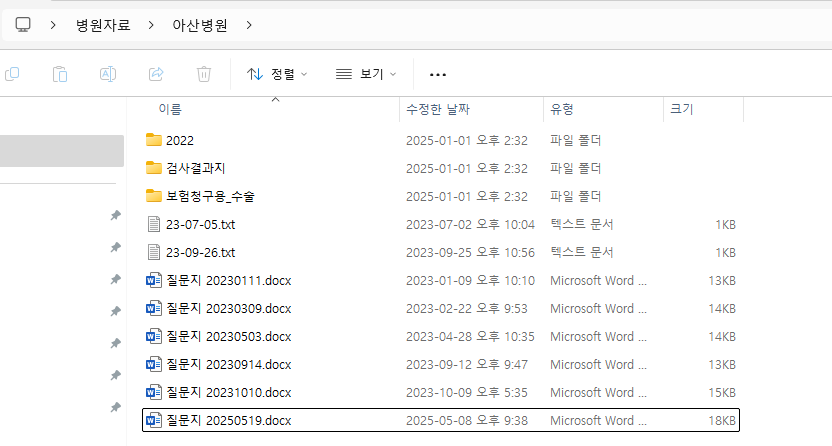Click date 2025-05-08 오후 9:38
832x446 pixels.
pos(467,421)
